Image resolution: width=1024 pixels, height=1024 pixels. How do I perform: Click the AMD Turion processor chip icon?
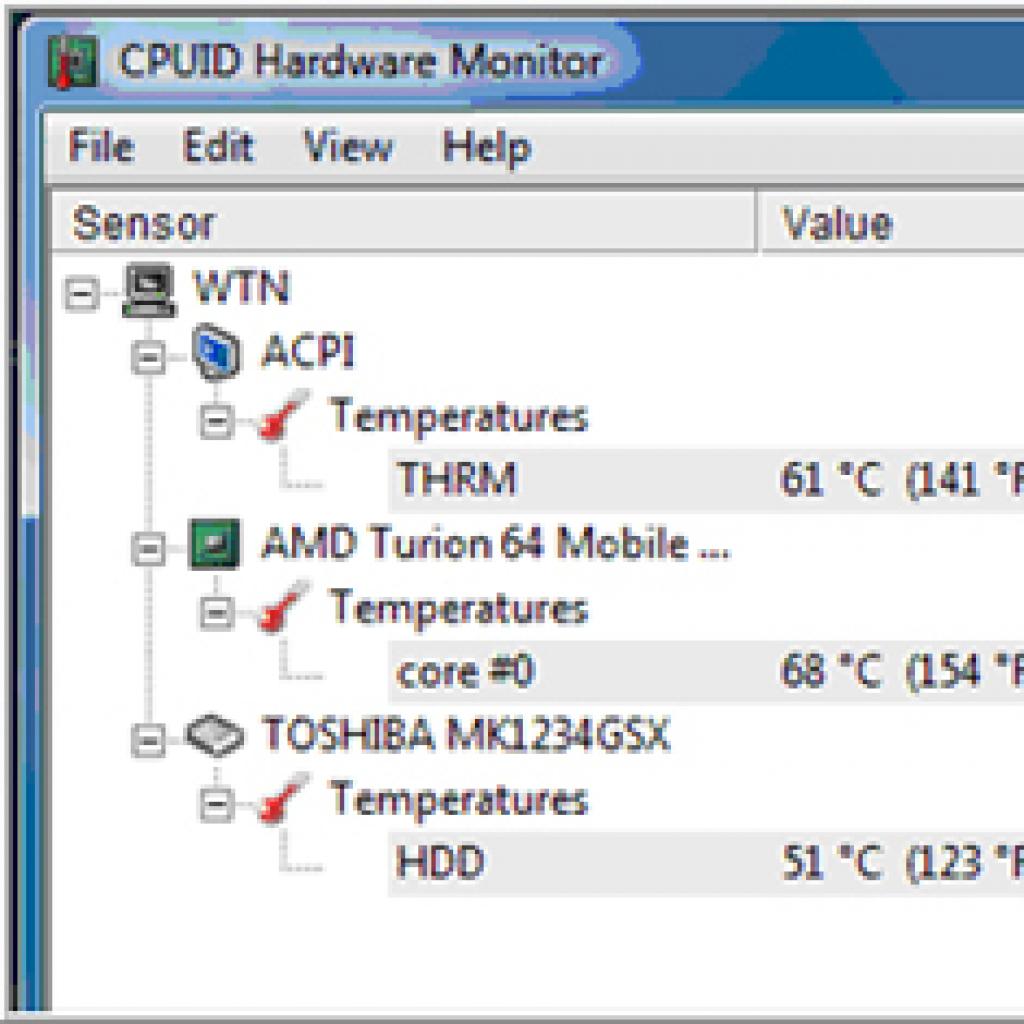[x=214, y=543]
